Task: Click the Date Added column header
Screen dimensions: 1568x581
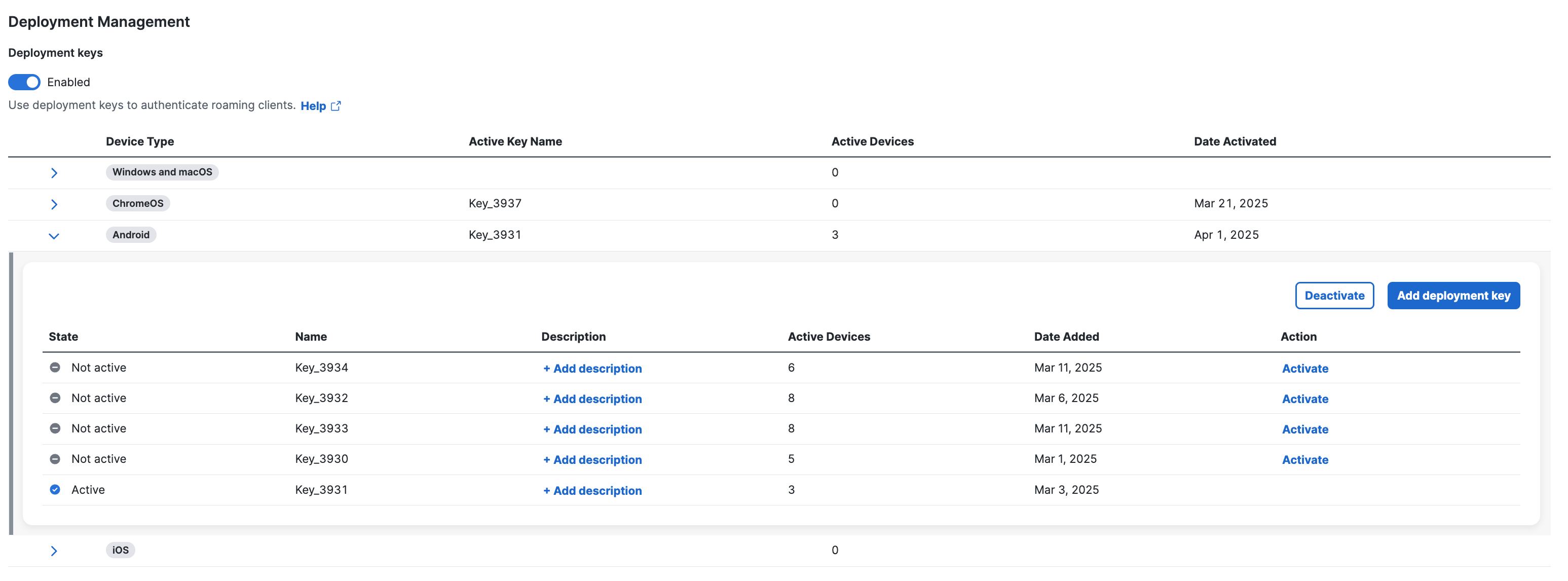Action: 1066,337
